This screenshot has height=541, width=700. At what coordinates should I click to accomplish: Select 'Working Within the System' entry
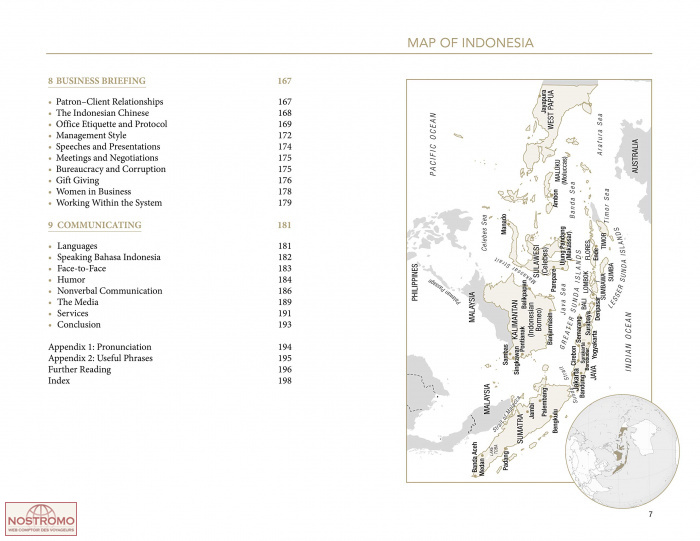[x=109, y=203]
